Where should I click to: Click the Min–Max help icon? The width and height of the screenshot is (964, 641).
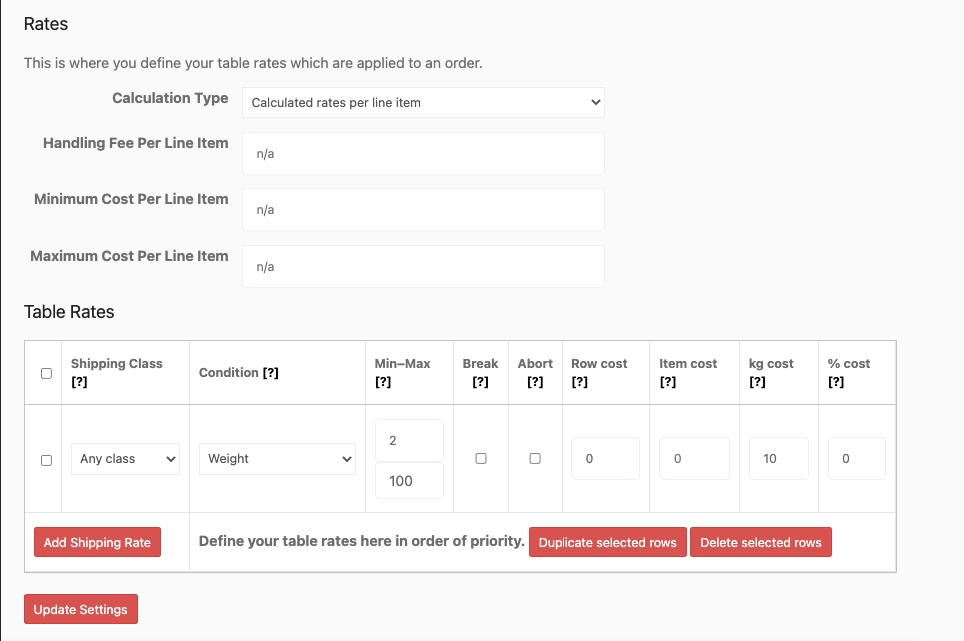tap(381, 381)
